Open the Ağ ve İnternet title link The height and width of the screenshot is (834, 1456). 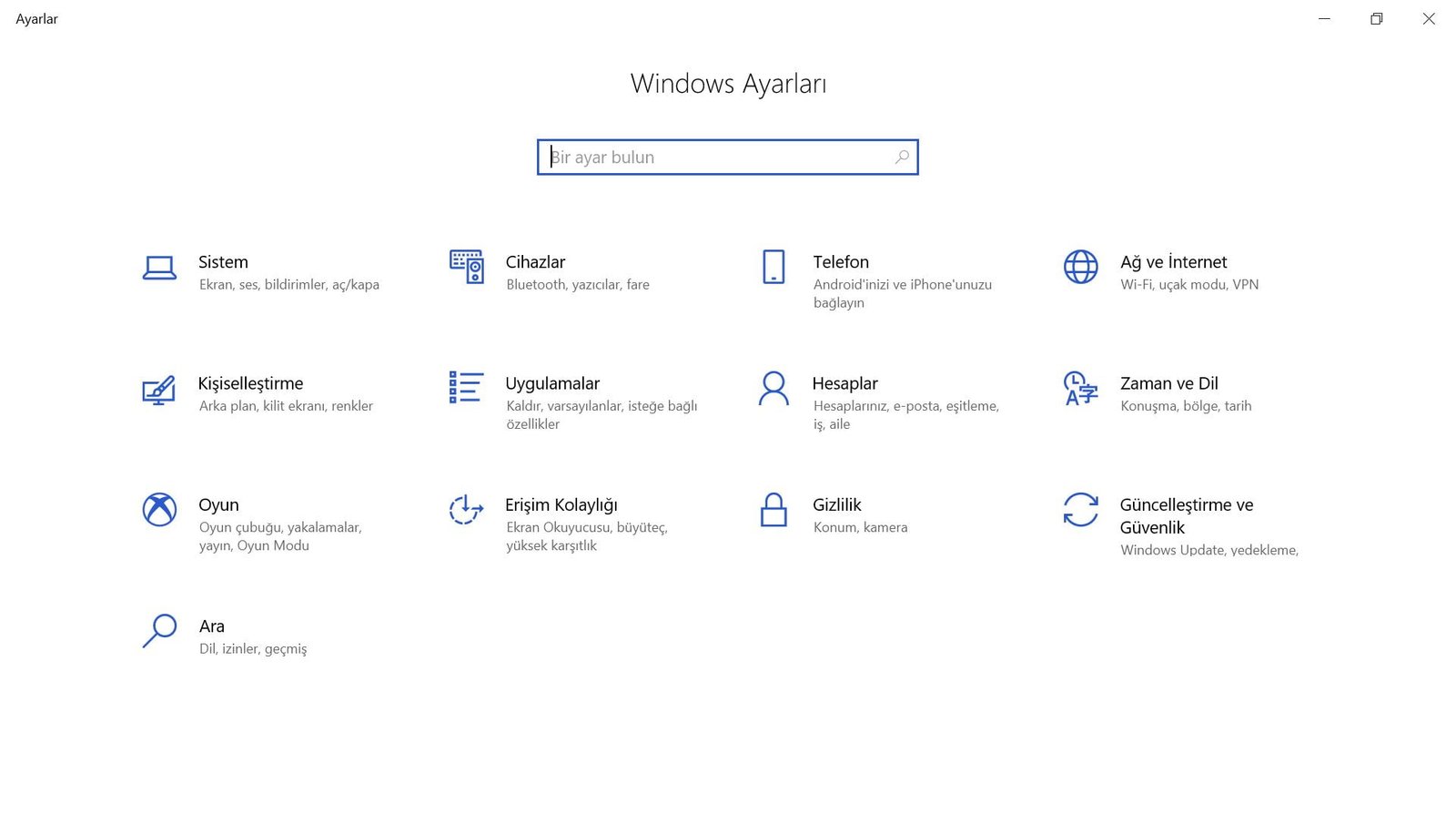1173,262
